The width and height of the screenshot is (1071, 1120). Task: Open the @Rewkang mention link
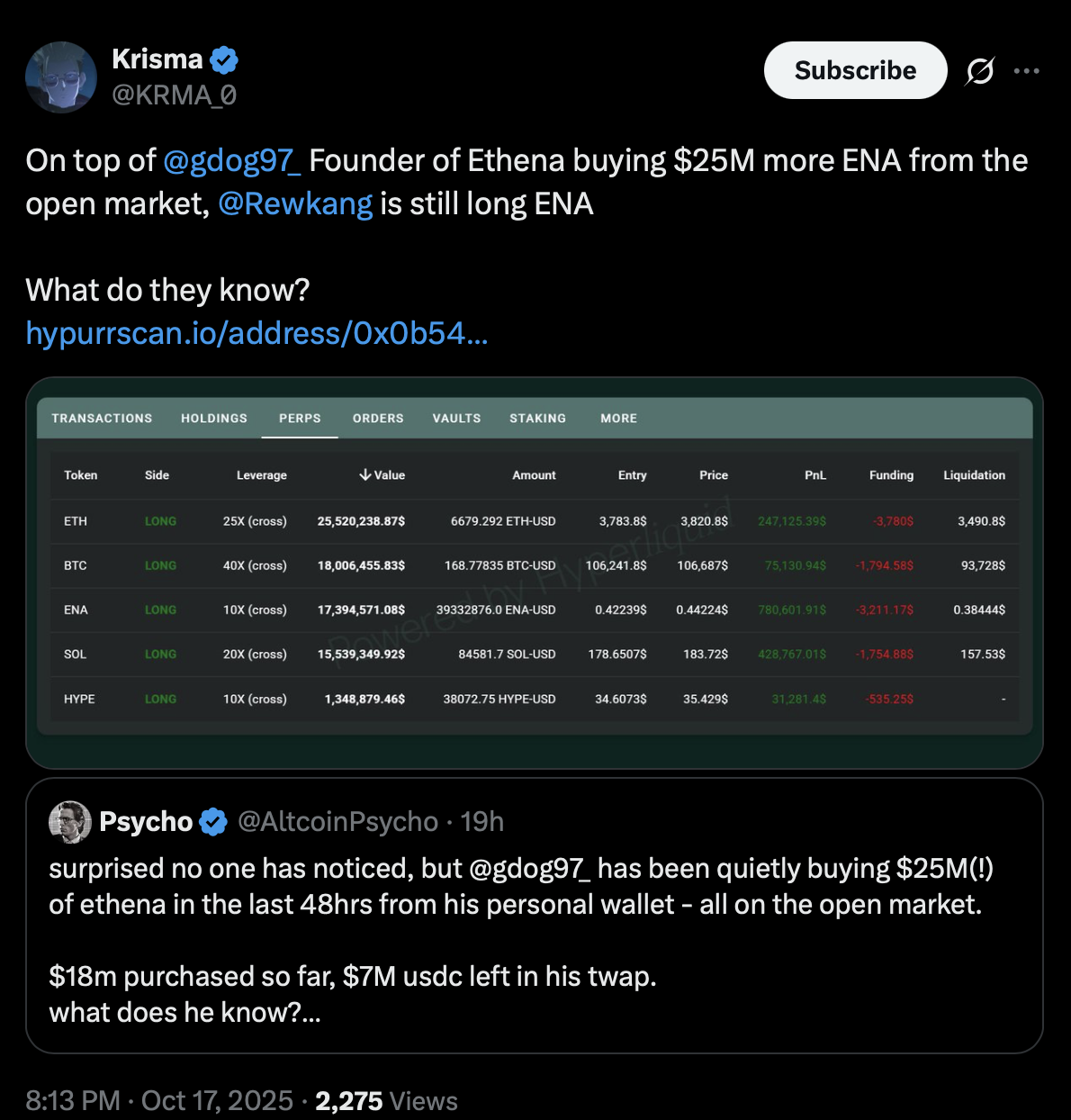tap(295, 203)
